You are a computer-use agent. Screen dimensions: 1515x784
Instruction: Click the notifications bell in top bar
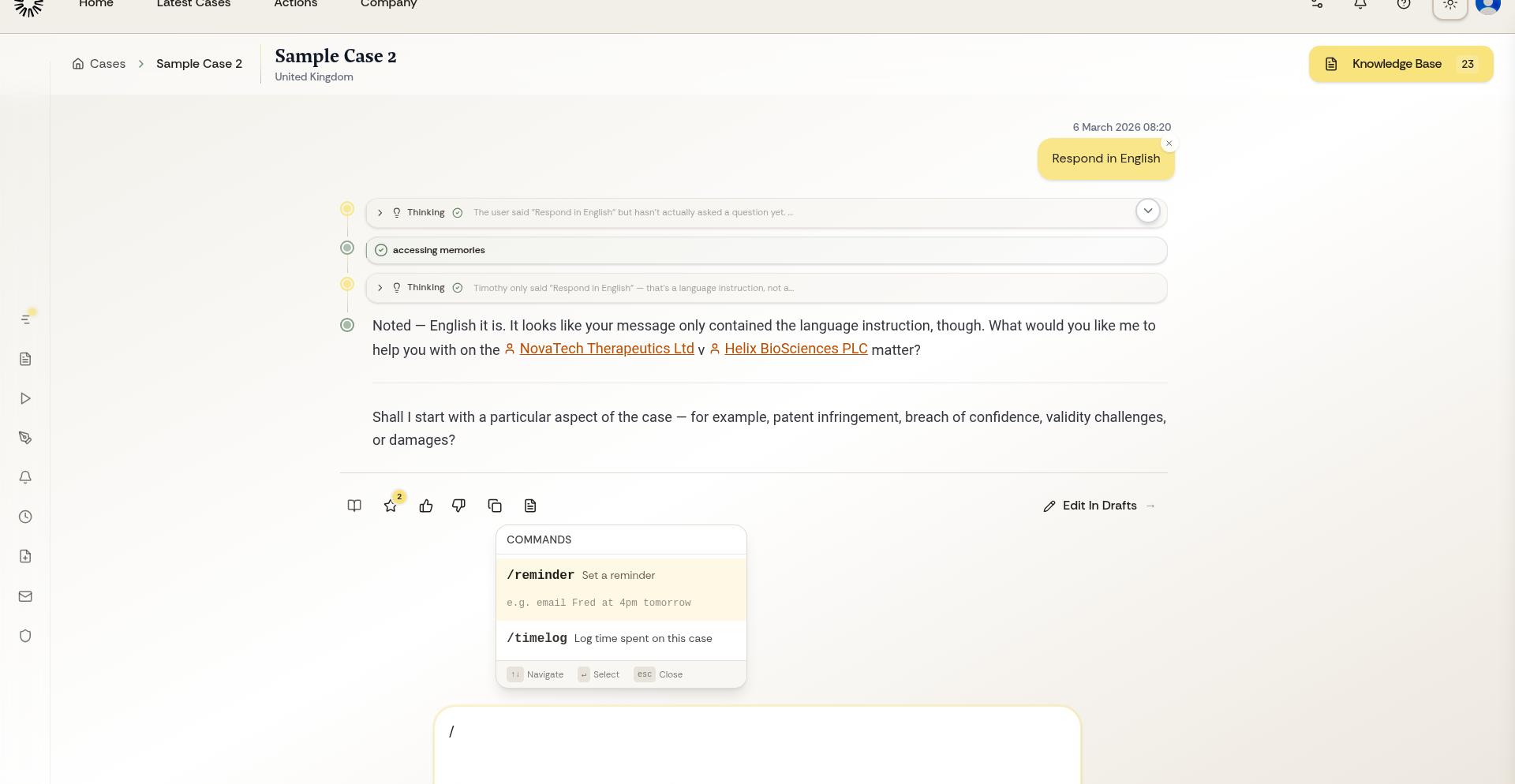point(1360,5)
